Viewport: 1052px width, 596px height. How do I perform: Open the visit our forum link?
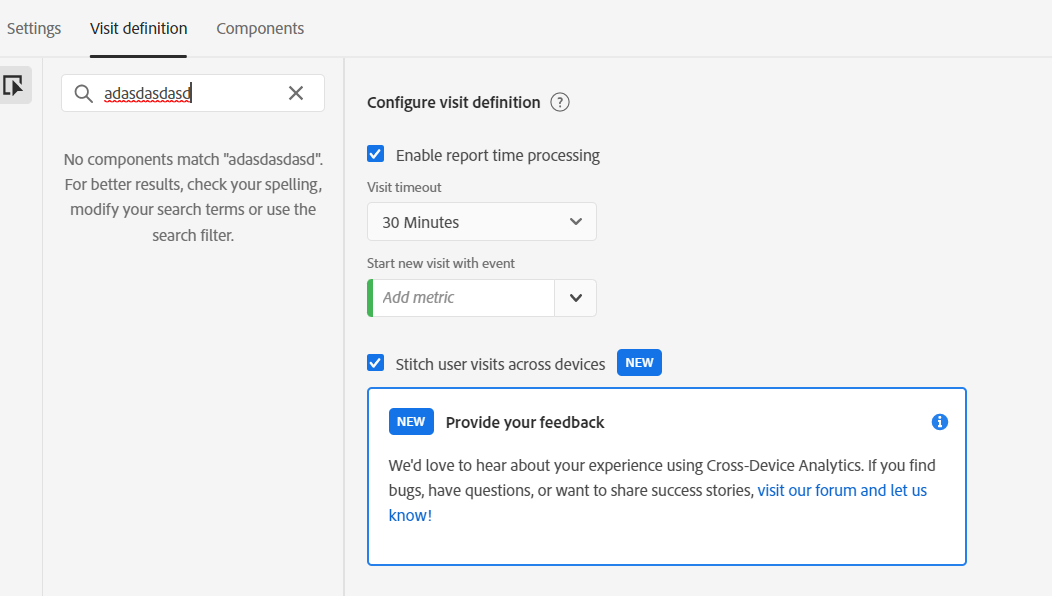841,490
